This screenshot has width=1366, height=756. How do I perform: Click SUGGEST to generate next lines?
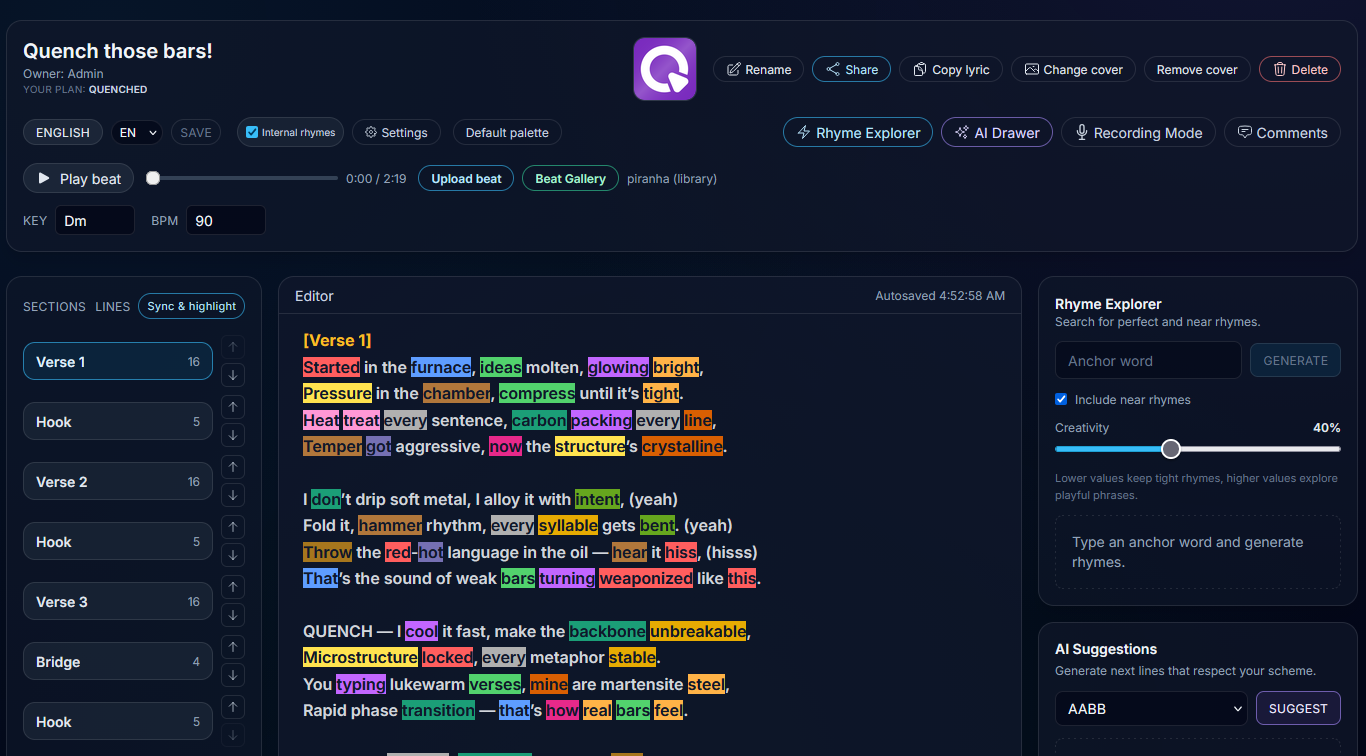click(x=1298, y=708)
